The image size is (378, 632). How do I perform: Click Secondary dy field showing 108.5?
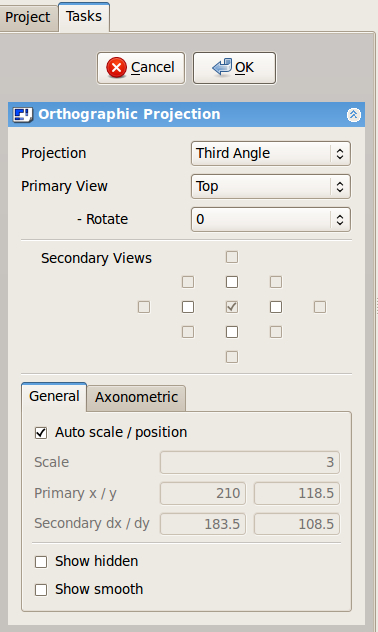297,524
